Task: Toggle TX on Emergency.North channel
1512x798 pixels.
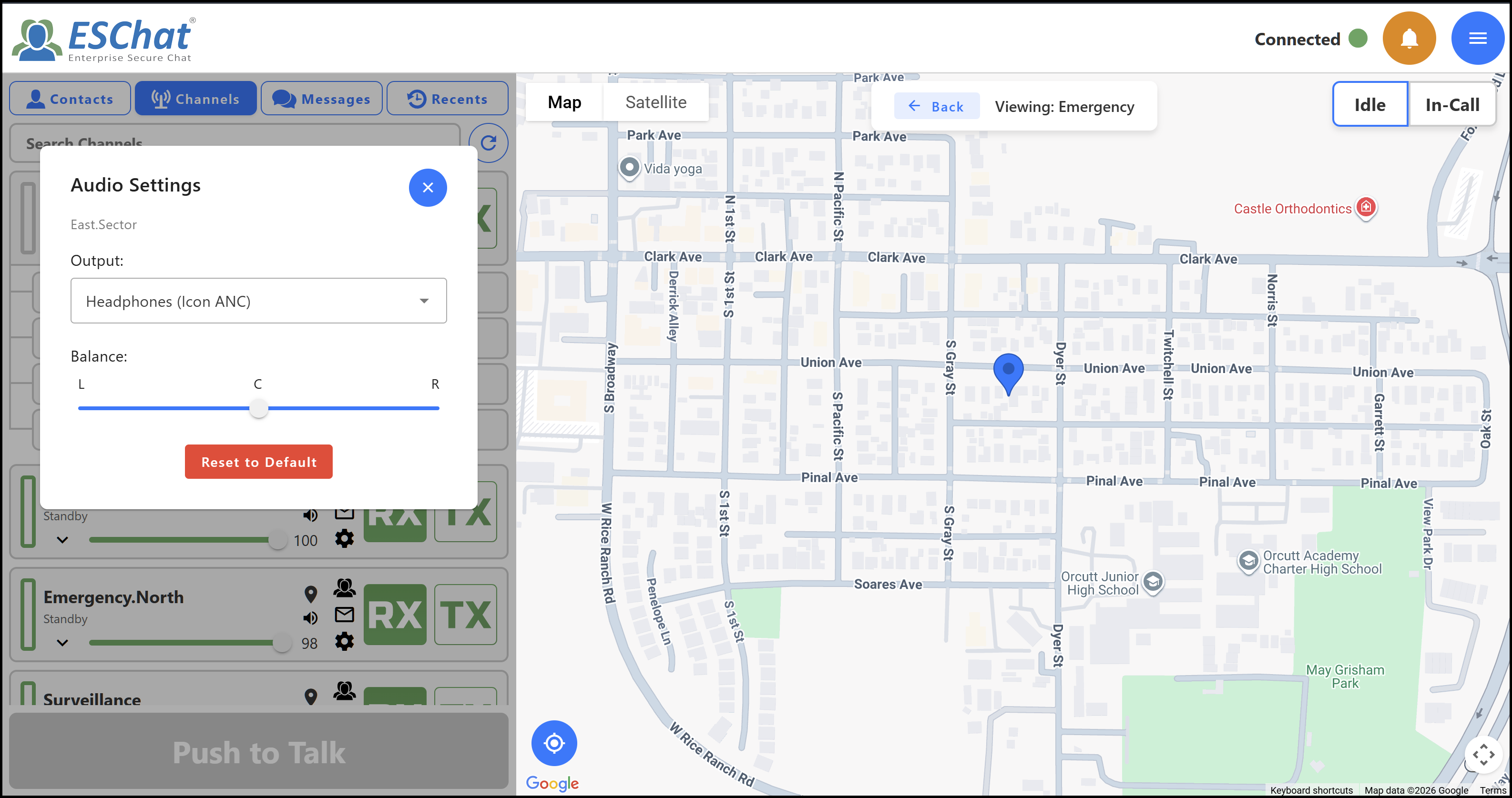Action: click(465, 615)
